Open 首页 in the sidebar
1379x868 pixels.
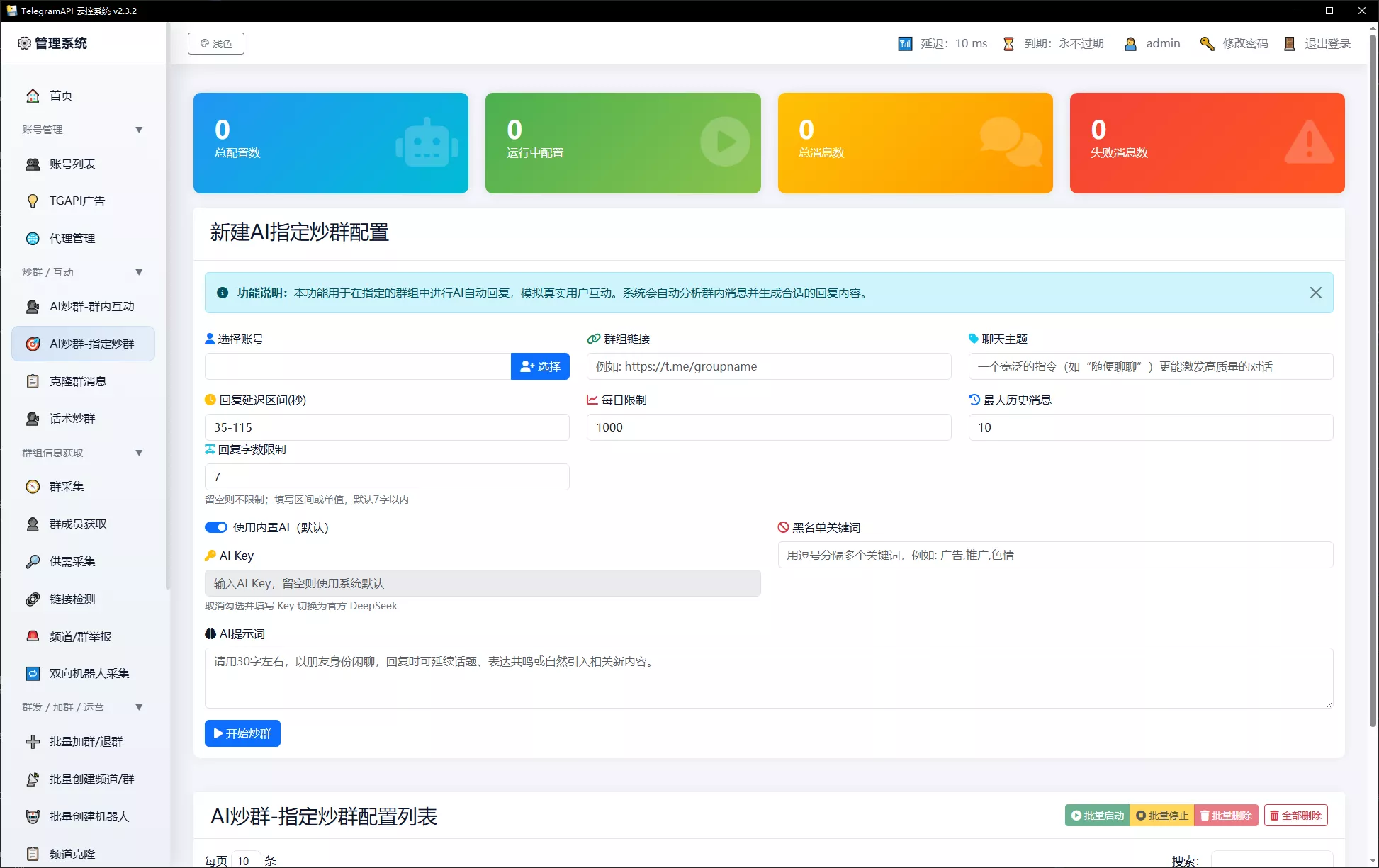click(x=84, y=96)
